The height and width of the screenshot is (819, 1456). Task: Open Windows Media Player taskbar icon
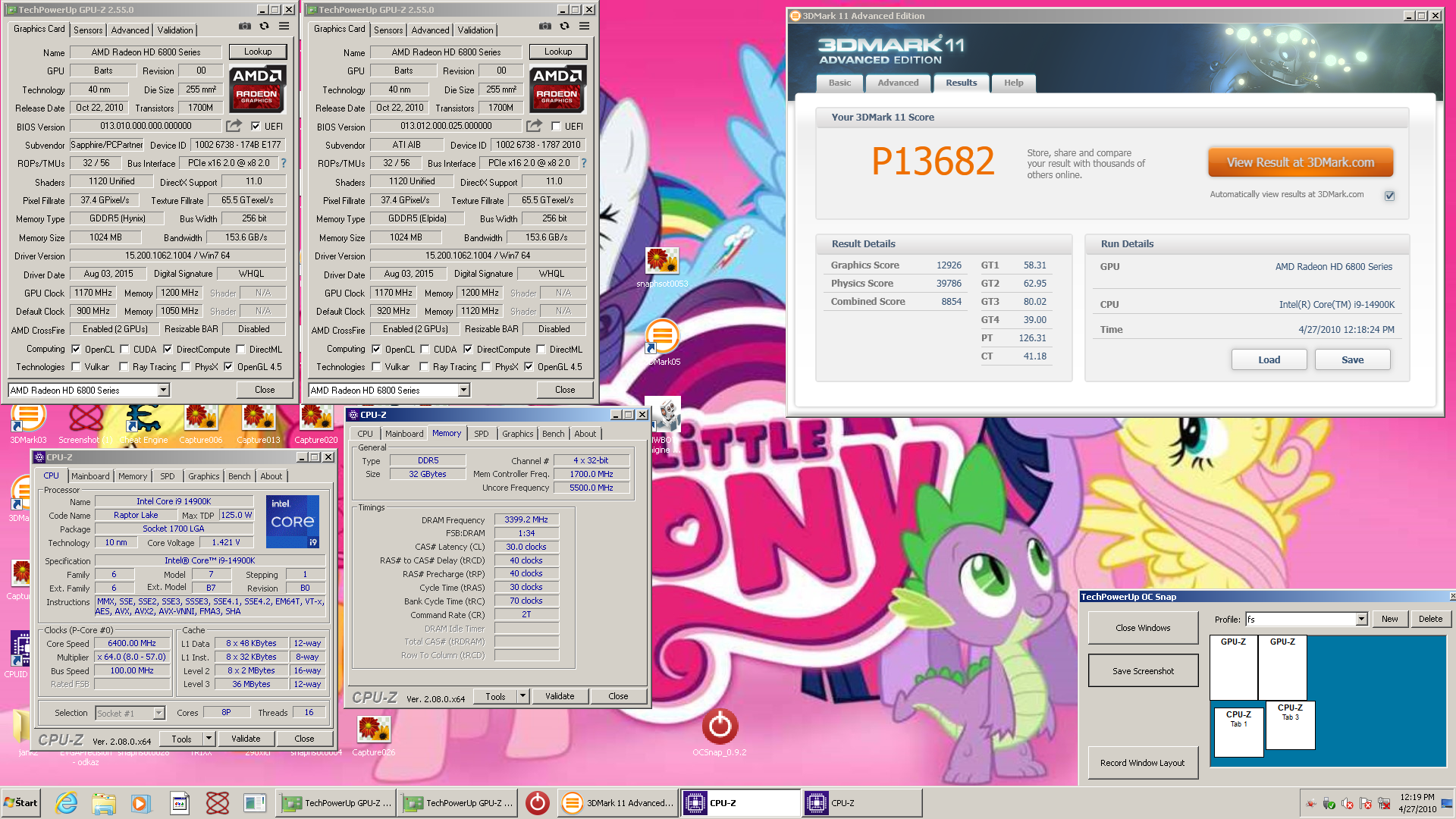pyautogui.click(x=140, y=803)
